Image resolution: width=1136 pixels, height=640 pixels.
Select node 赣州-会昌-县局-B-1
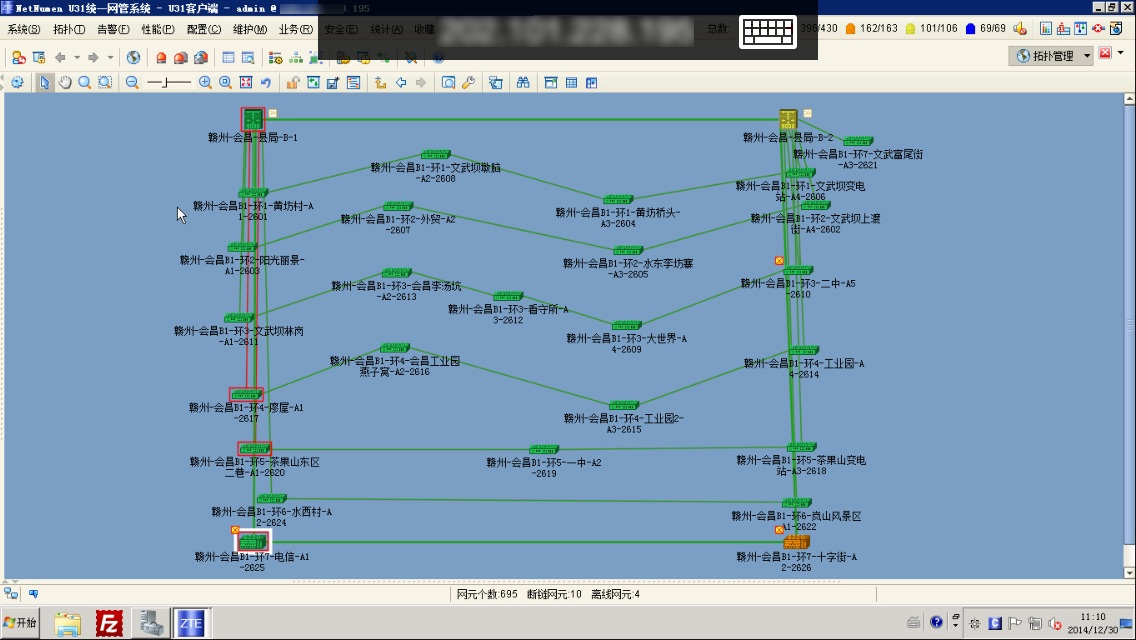[x=253, y=119]
